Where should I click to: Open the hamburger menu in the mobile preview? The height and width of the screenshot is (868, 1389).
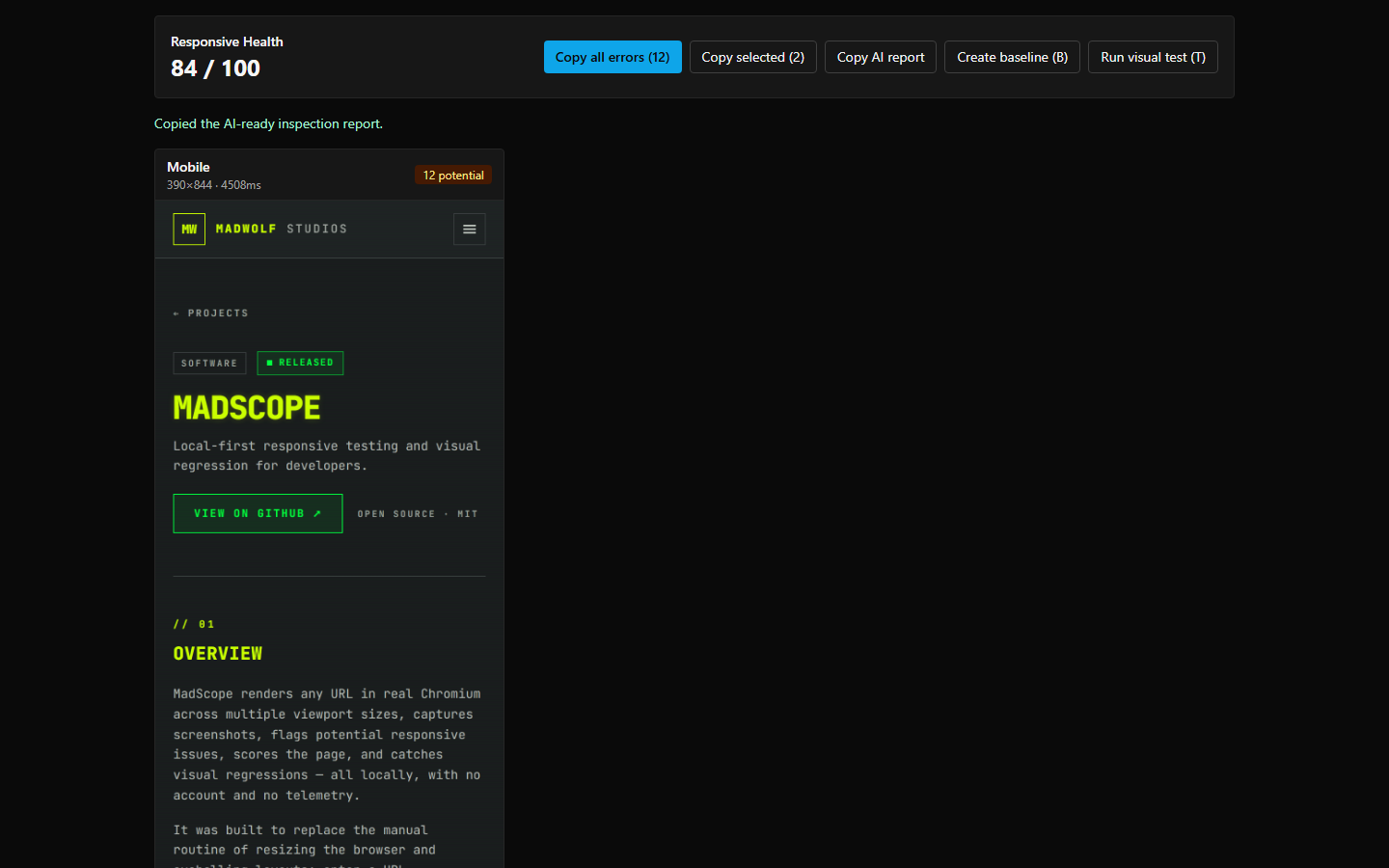click(470, 230)
